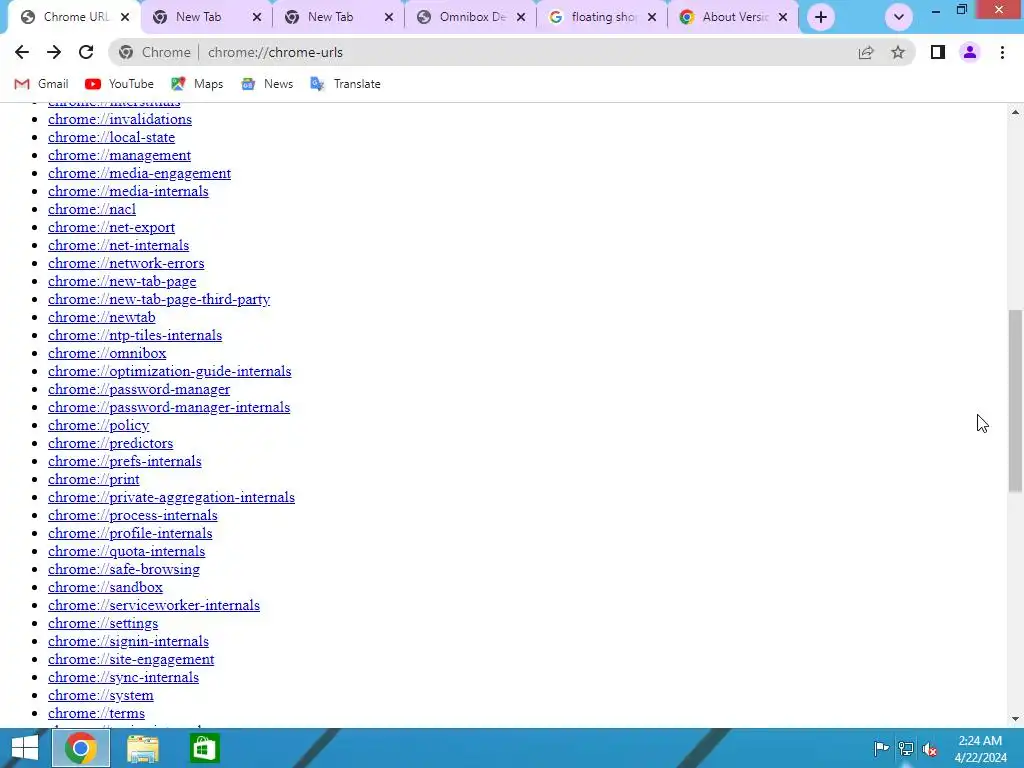Open chrome://net-internals link
This screenshot has width=1024, height=768.
119,245
